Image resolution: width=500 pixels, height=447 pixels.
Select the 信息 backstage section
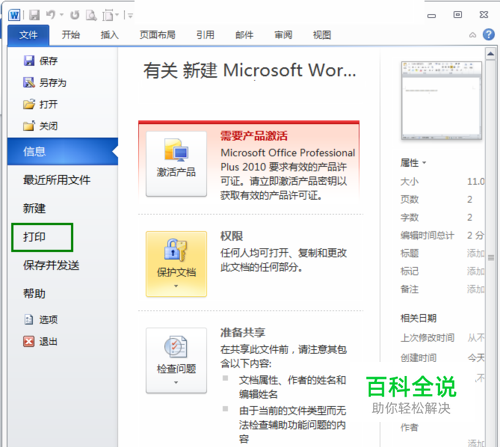(63, 151)
